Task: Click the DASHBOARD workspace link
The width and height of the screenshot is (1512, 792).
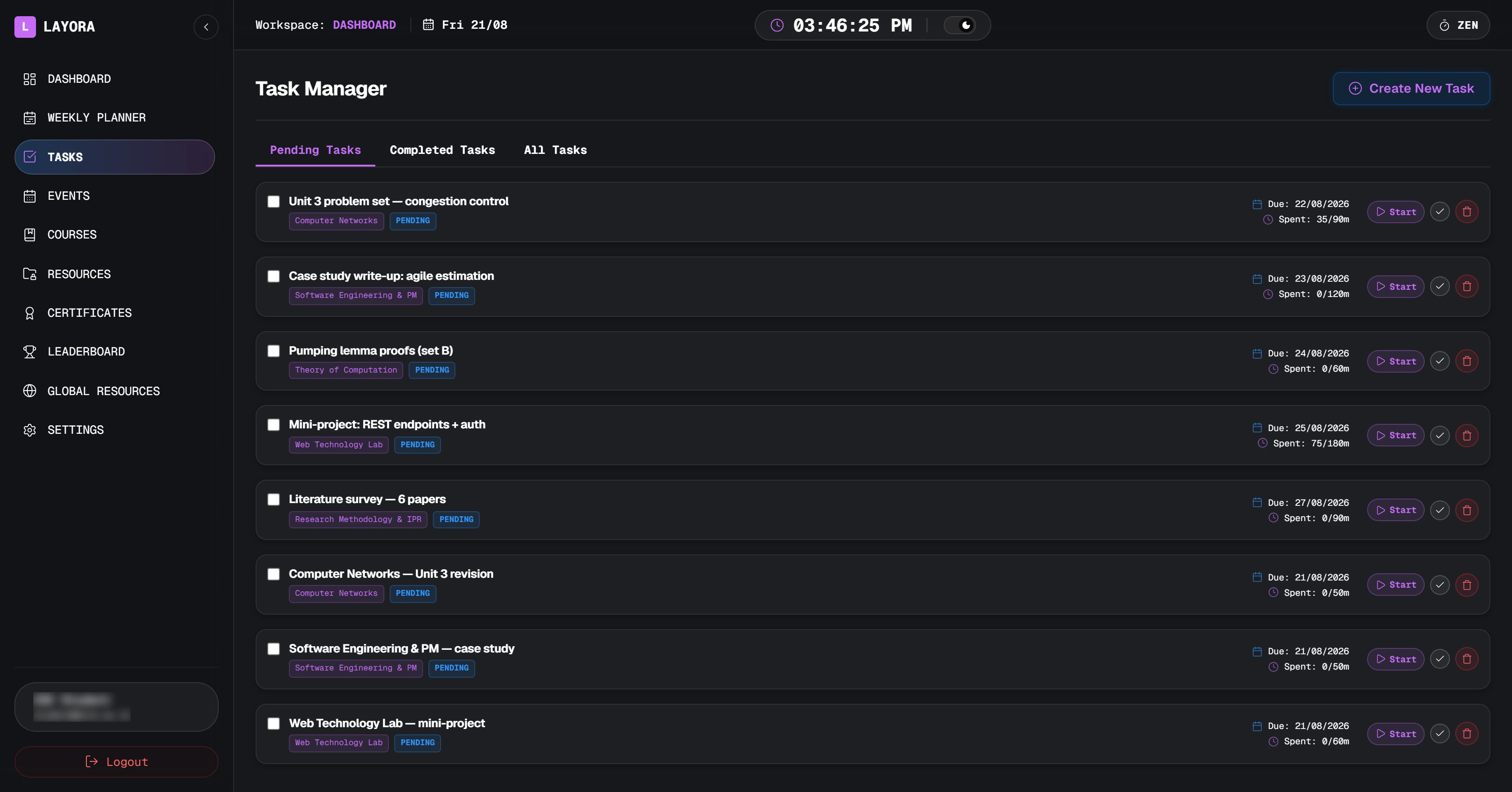Action: pyautogui.click(x=364, y=25)
